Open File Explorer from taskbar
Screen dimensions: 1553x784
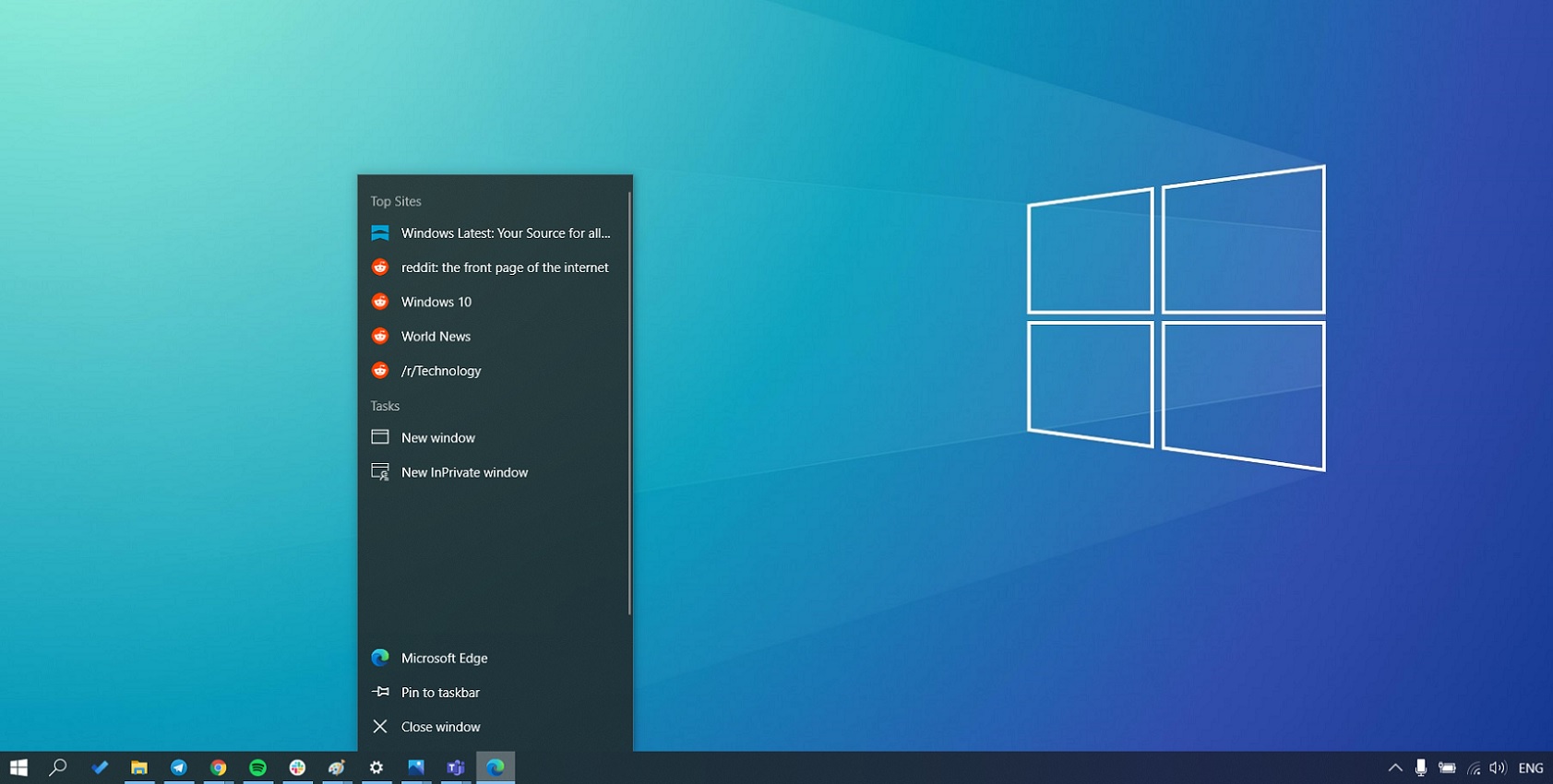pyautogui.click(x=139, y=767)
